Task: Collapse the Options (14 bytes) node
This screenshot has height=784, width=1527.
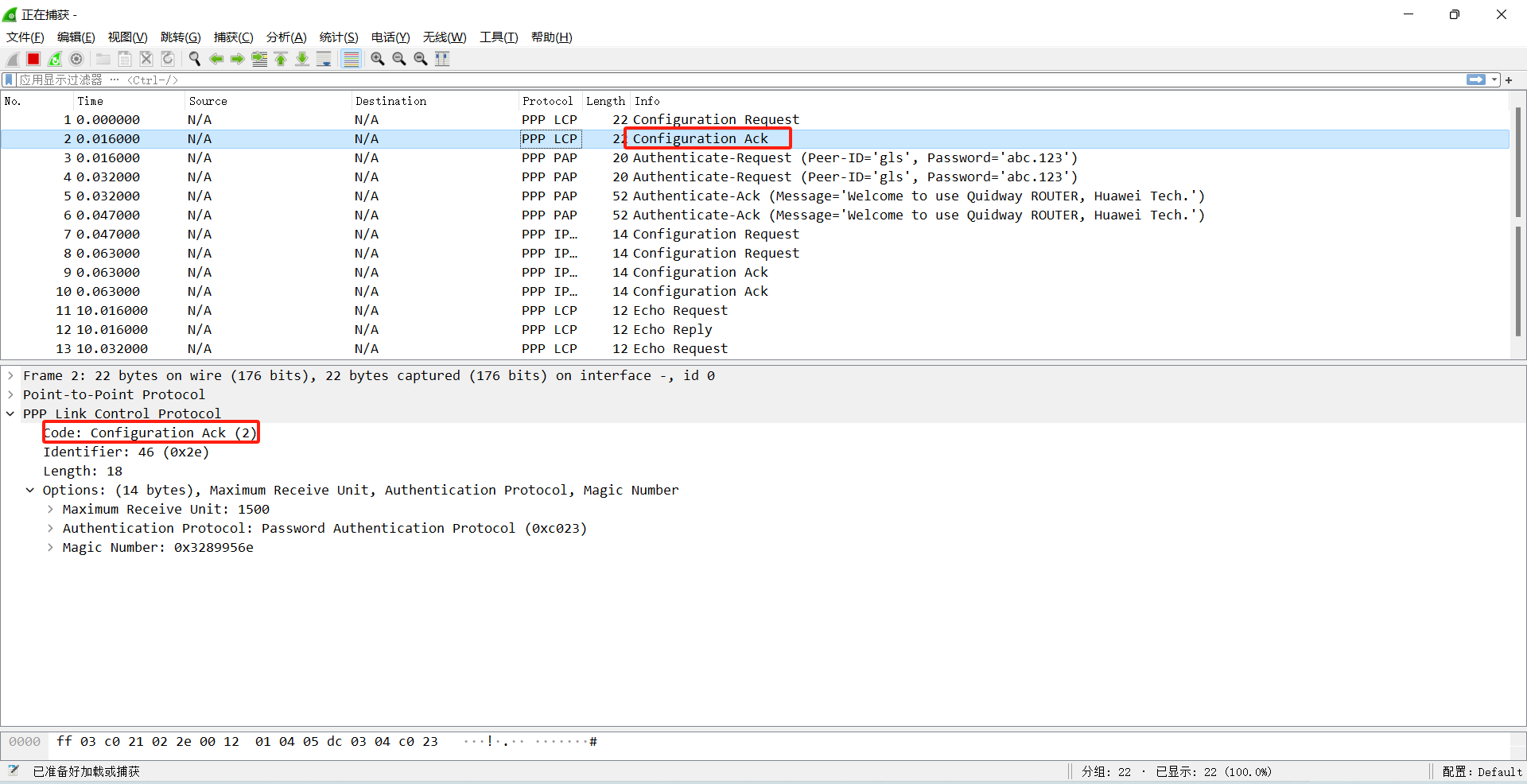Action: (x=30, y=490)
